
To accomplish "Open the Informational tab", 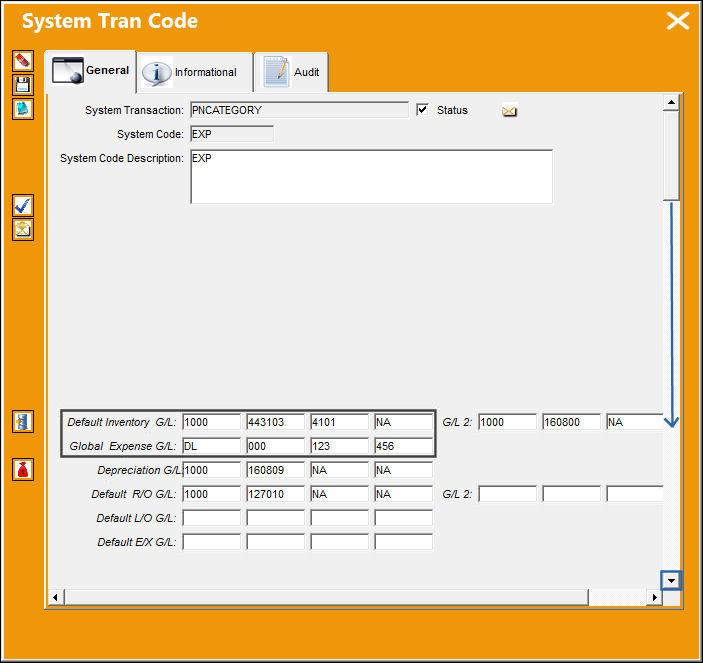I will click(x=195, y=72).
